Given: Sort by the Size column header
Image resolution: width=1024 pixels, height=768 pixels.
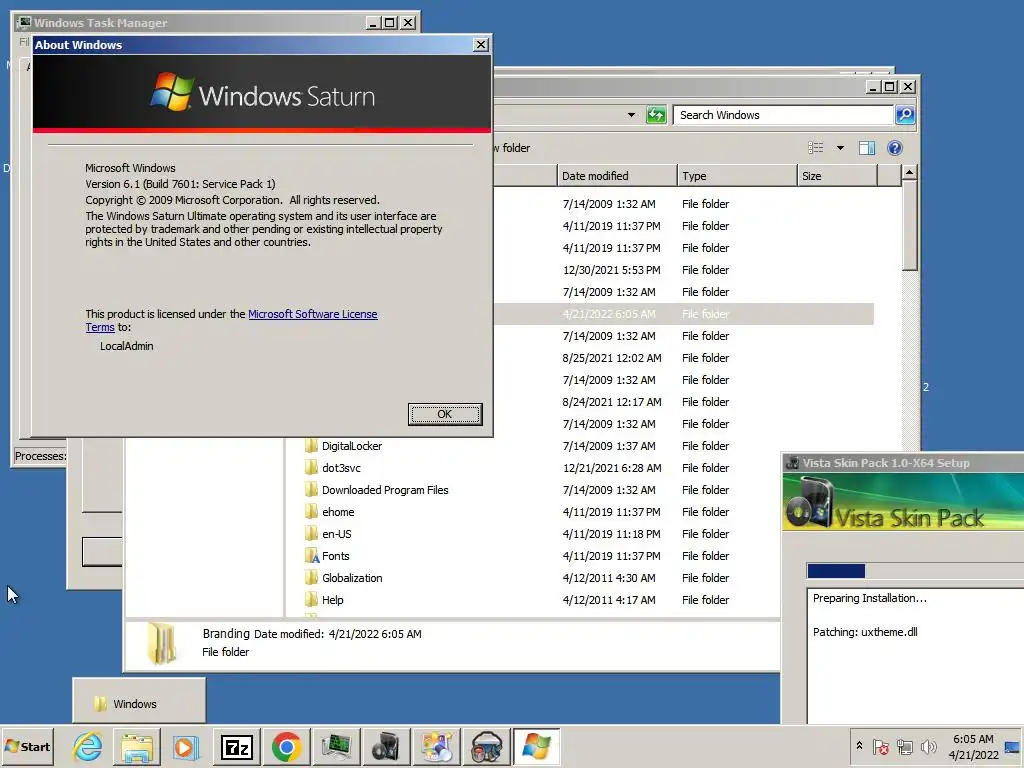Looking at the screenshot, I should pyautogui.click(x=837, y=176).
